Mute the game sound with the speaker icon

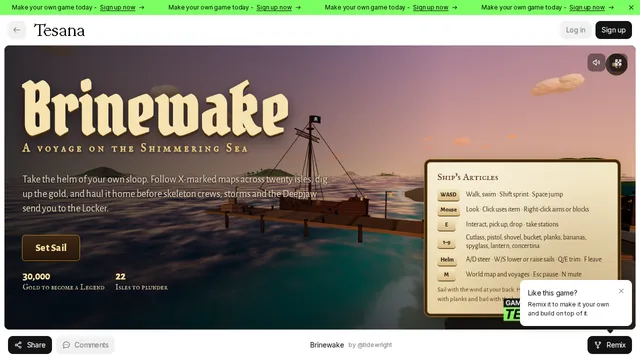point(596,63)
